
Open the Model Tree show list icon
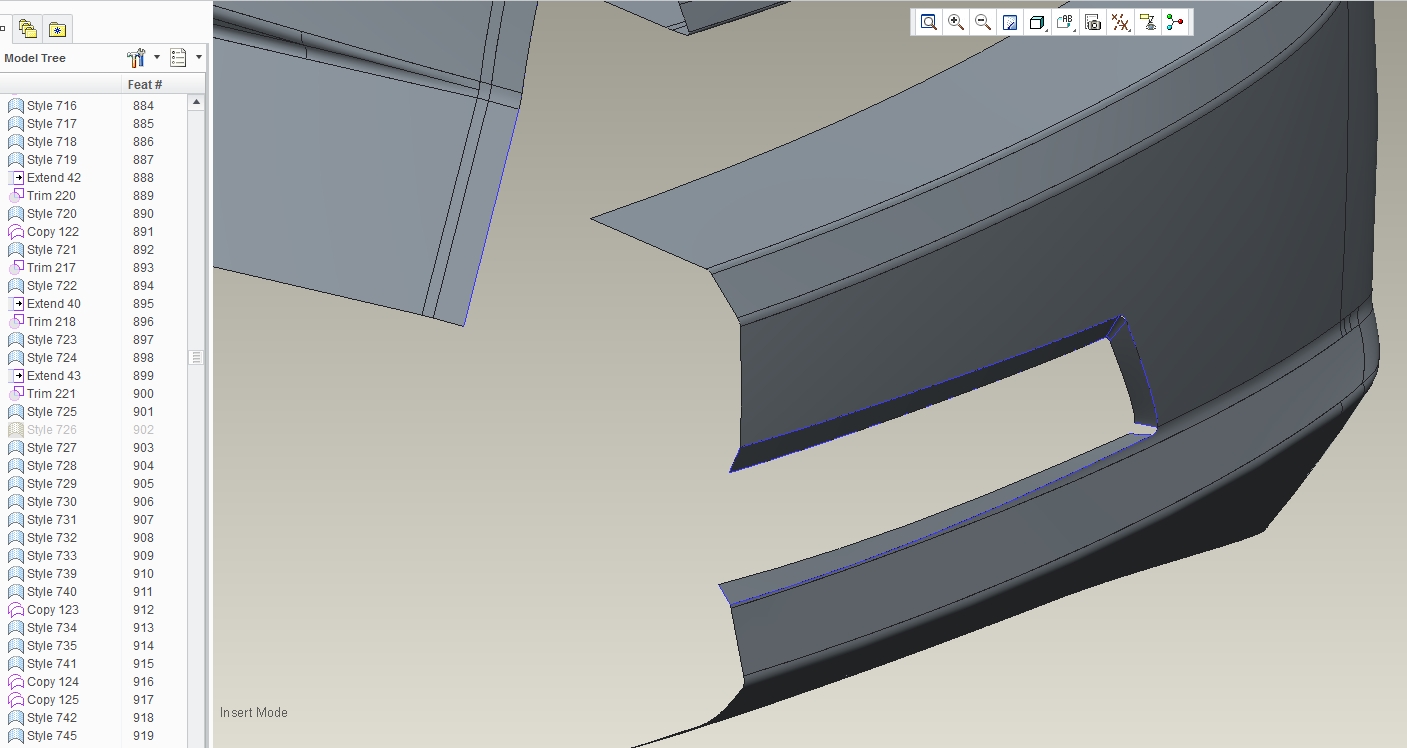178,58
